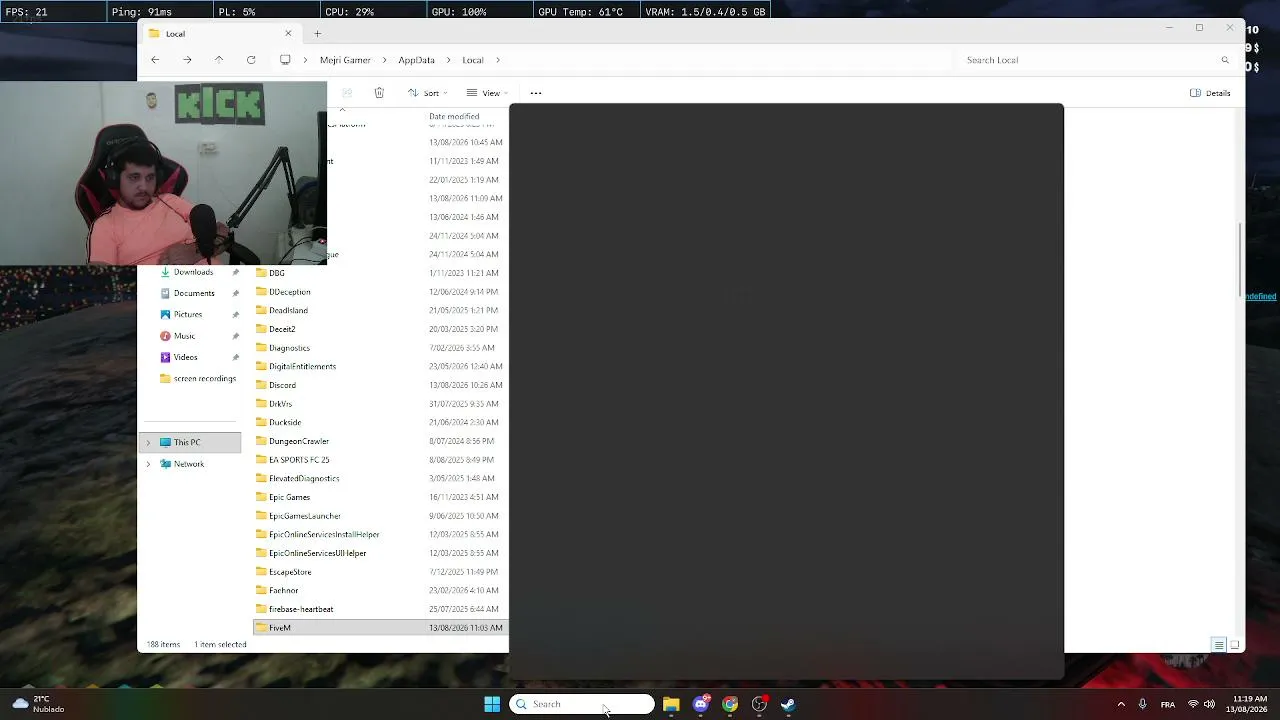Select the Local tab
Screen dimensions: 1280x720
(220, 34)
